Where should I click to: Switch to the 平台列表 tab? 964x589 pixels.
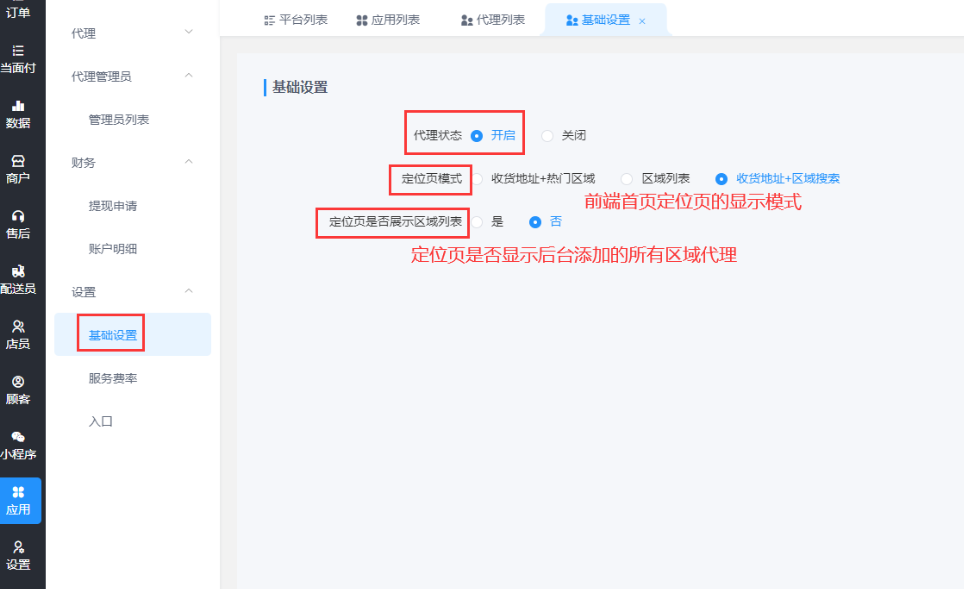point(296,20)
